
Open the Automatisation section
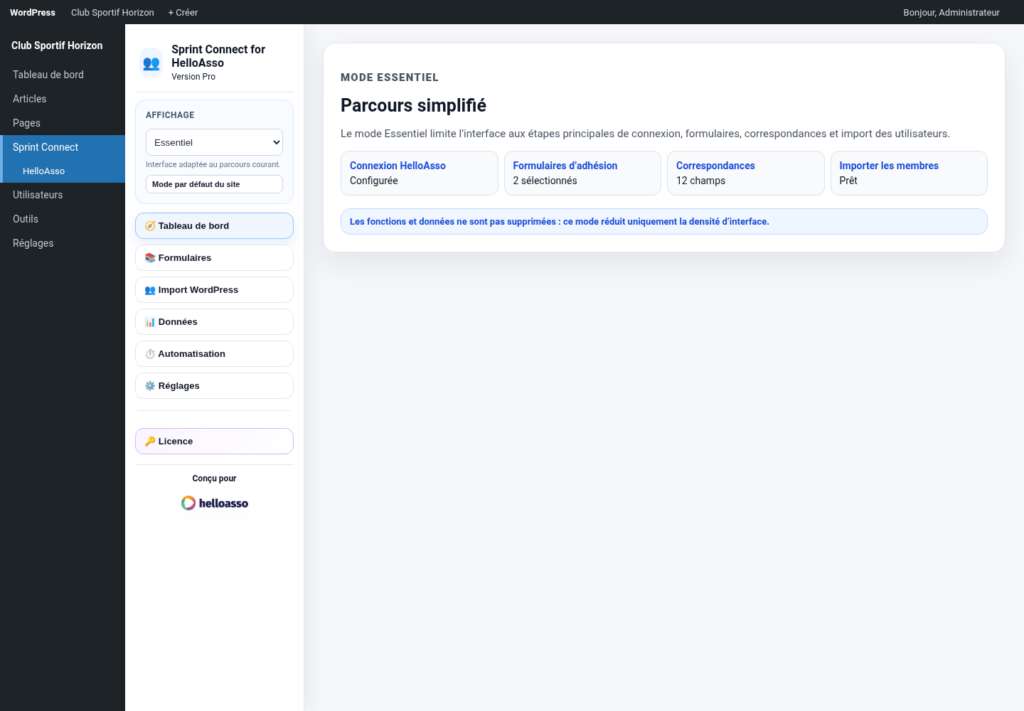tap(214, 354)
